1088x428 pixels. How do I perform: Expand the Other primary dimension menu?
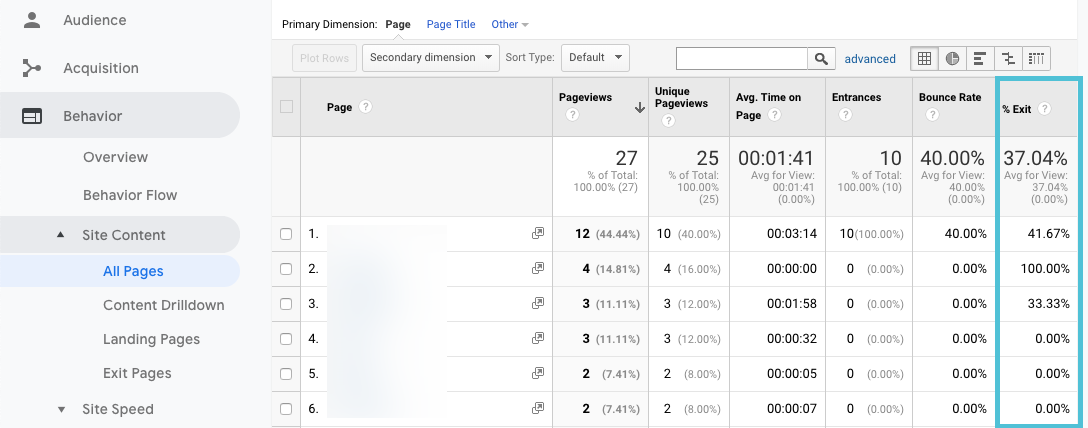(x=510, y=24)
